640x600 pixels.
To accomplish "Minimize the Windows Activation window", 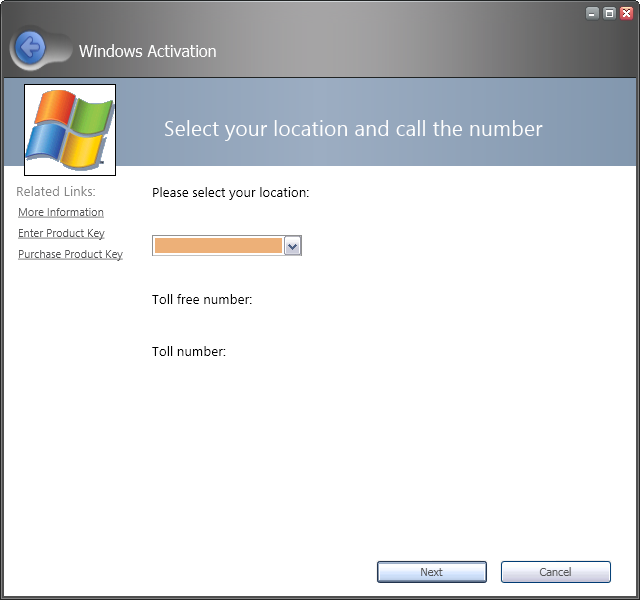I will (x=592, y=13).
